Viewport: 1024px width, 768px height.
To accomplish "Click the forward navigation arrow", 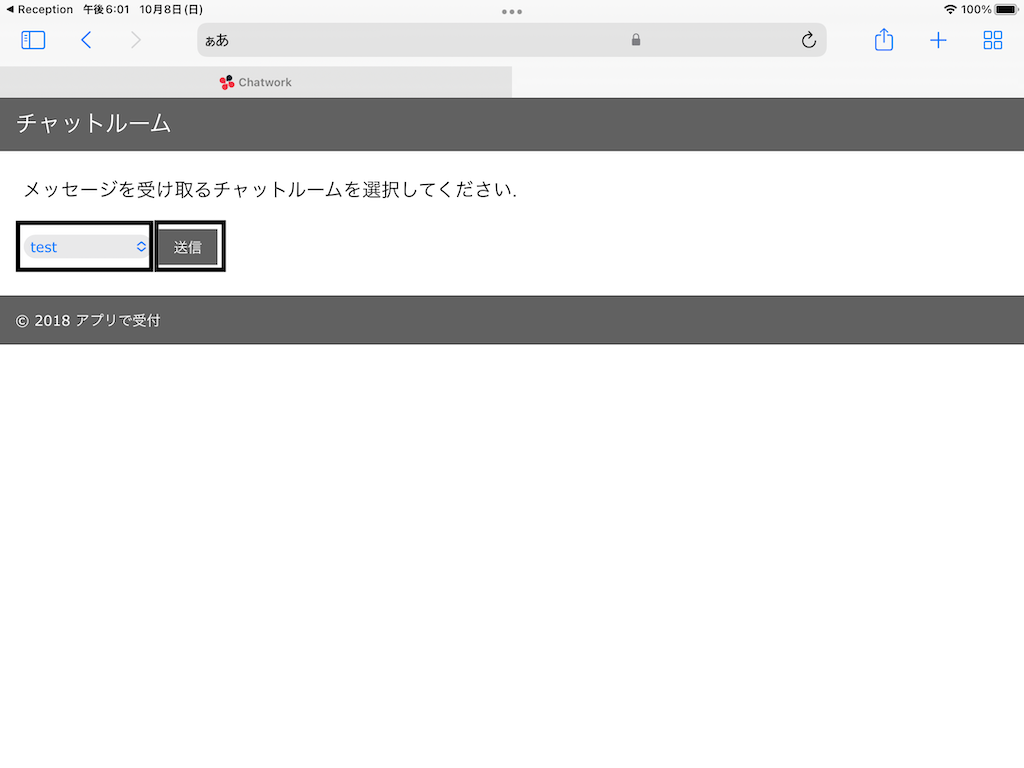I will (136, 40).
